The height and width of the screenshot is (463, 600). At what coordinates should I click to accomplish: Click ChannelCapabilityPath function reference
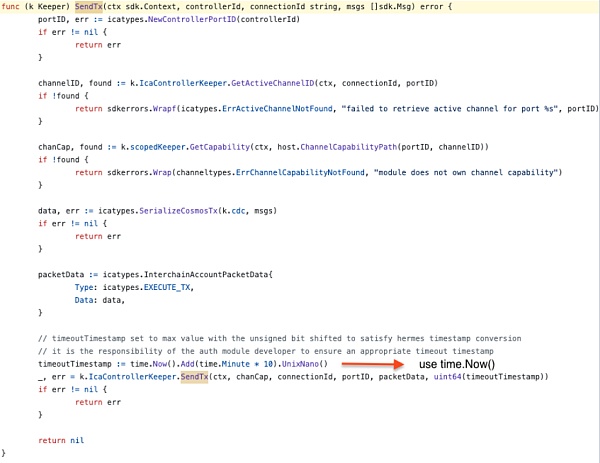click(349, 147)
